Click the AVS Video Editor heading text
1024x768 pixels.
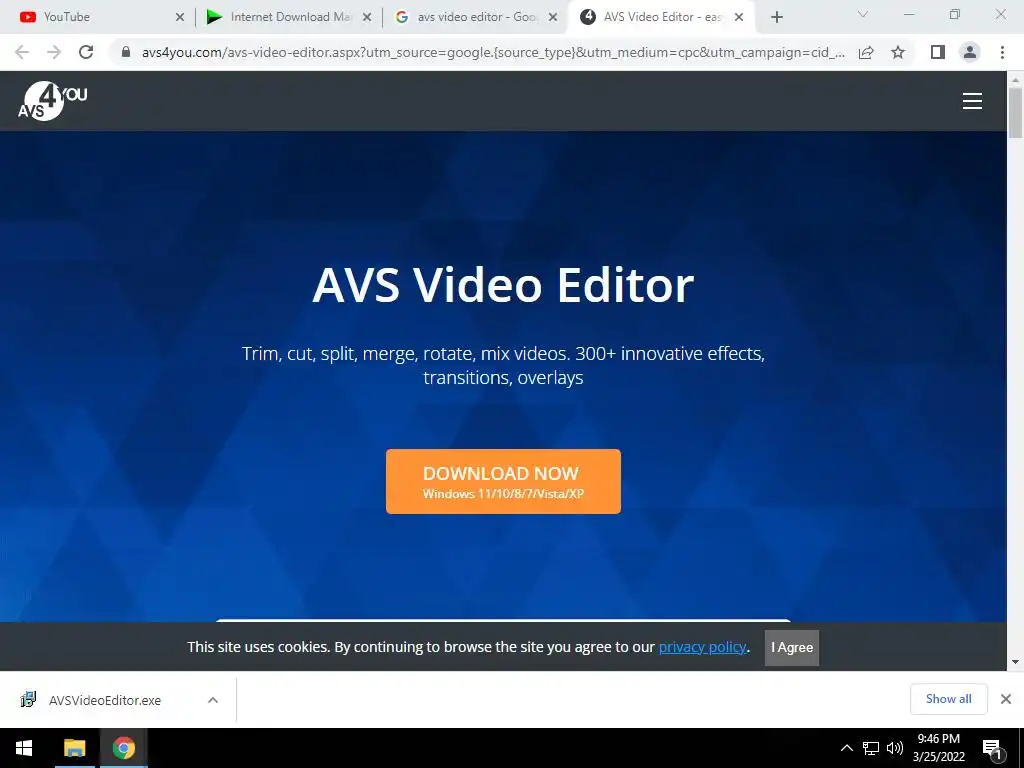(x=503, y=285)
